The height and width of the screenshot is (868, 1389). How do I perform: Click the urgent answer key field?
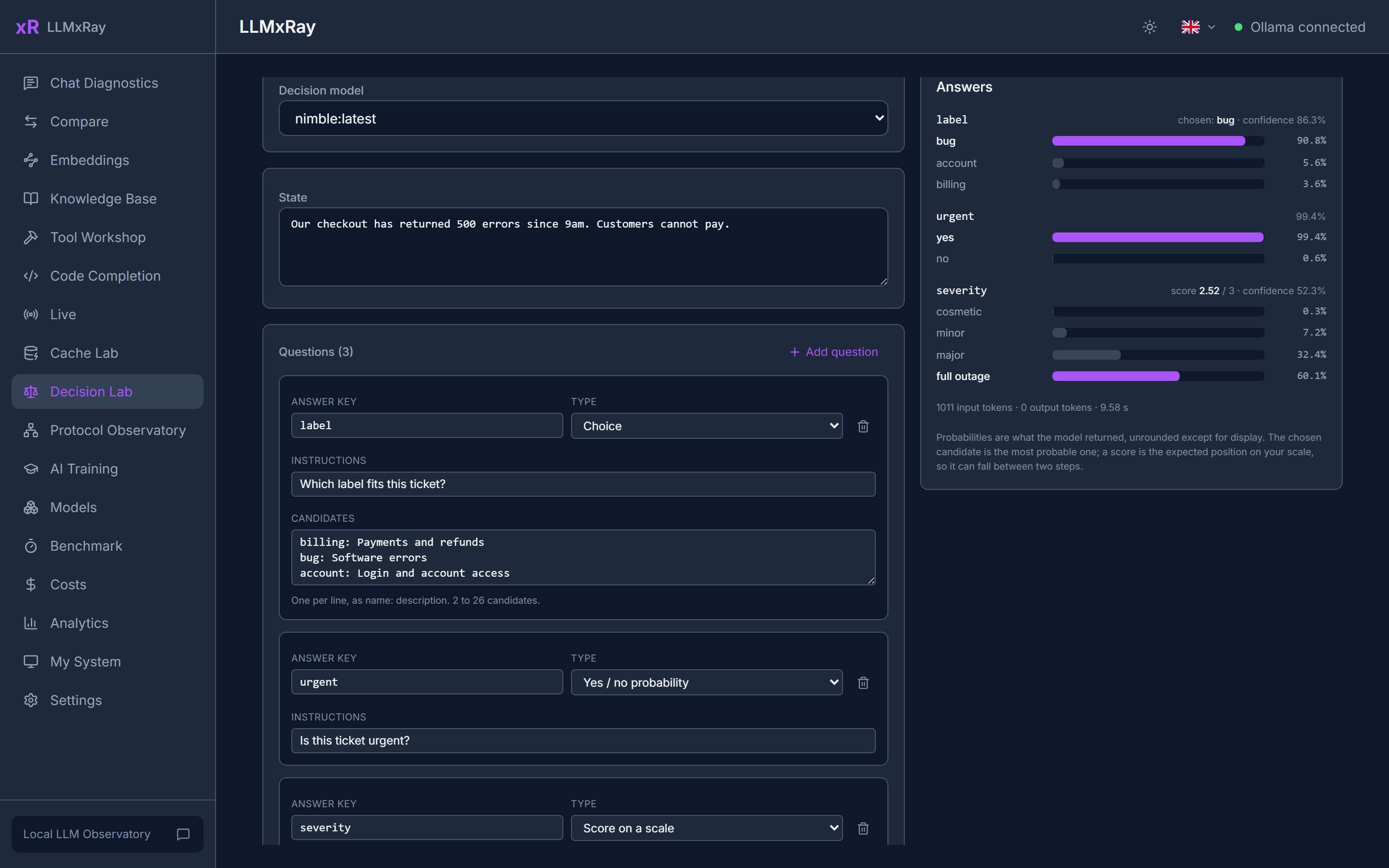click(427, 682)
